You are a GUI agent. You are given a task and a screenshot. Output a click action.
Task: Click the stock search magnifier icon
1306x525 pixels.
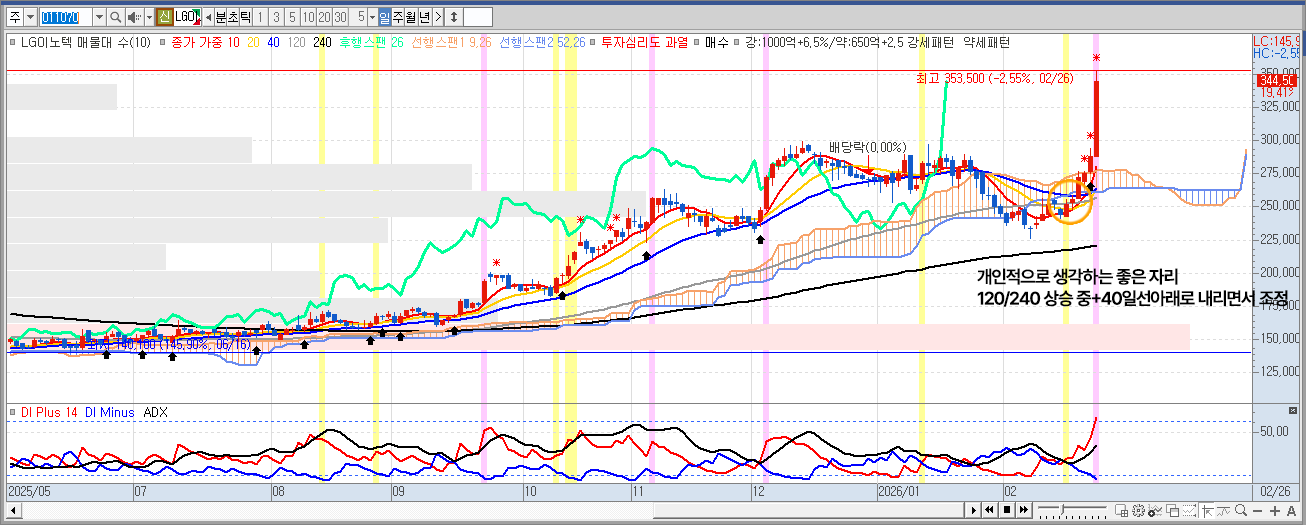pyautogui.click(x=115, y=17)
